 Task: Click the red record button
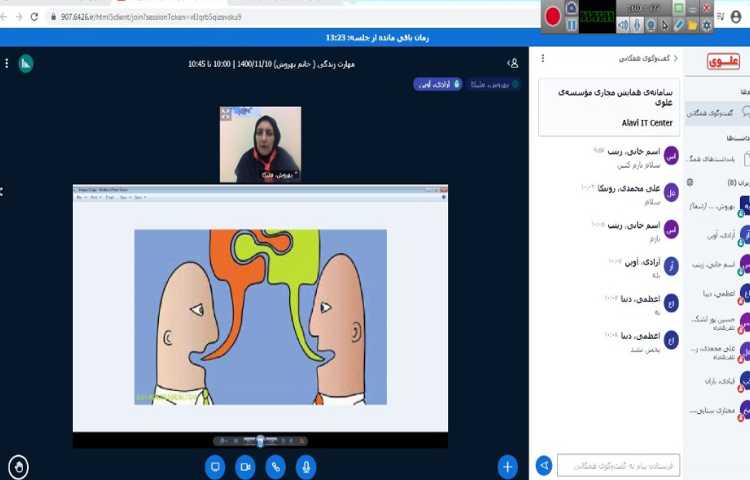point(552,16)
